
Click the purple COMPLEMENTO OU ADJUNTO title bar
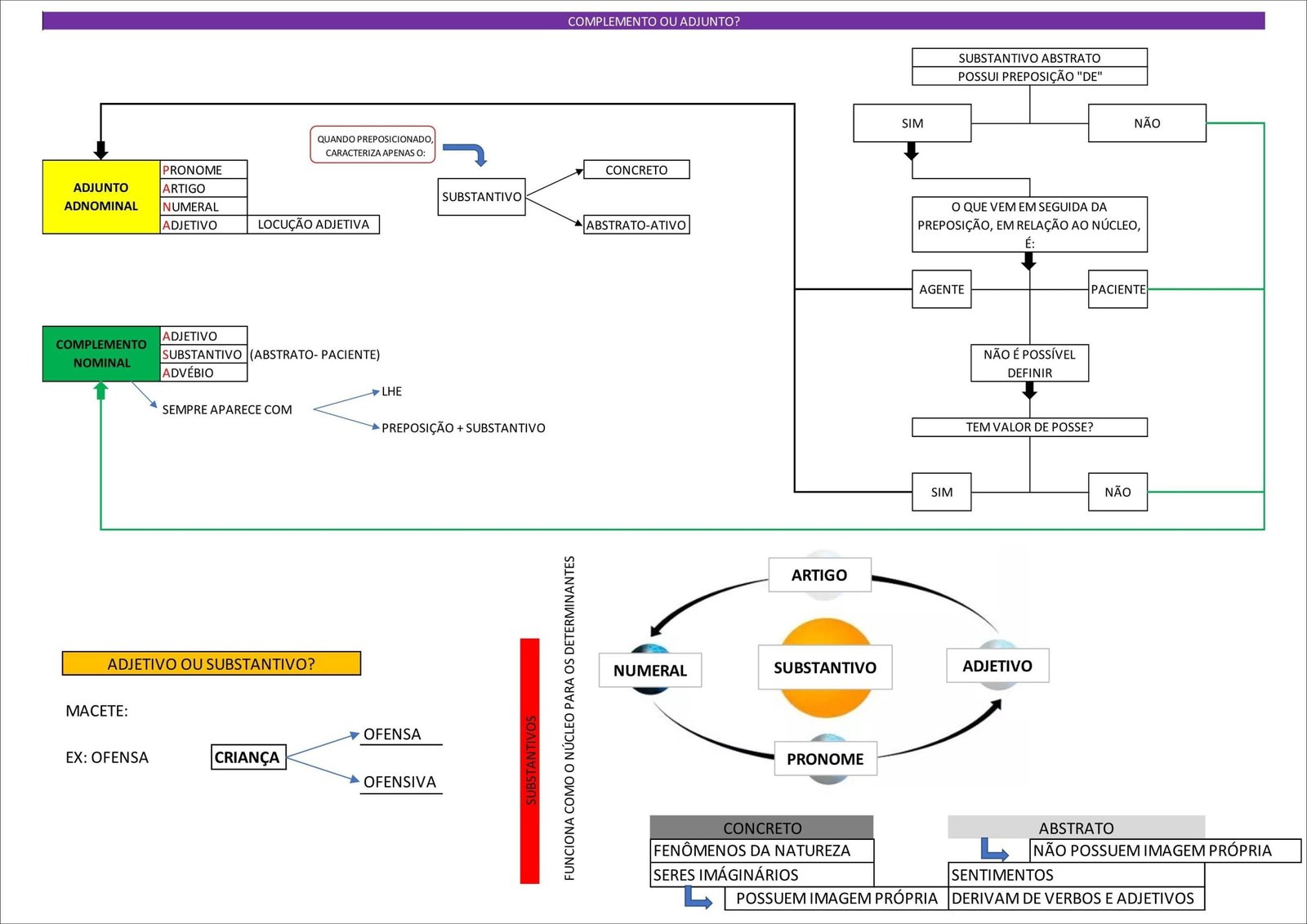point(653,21)
